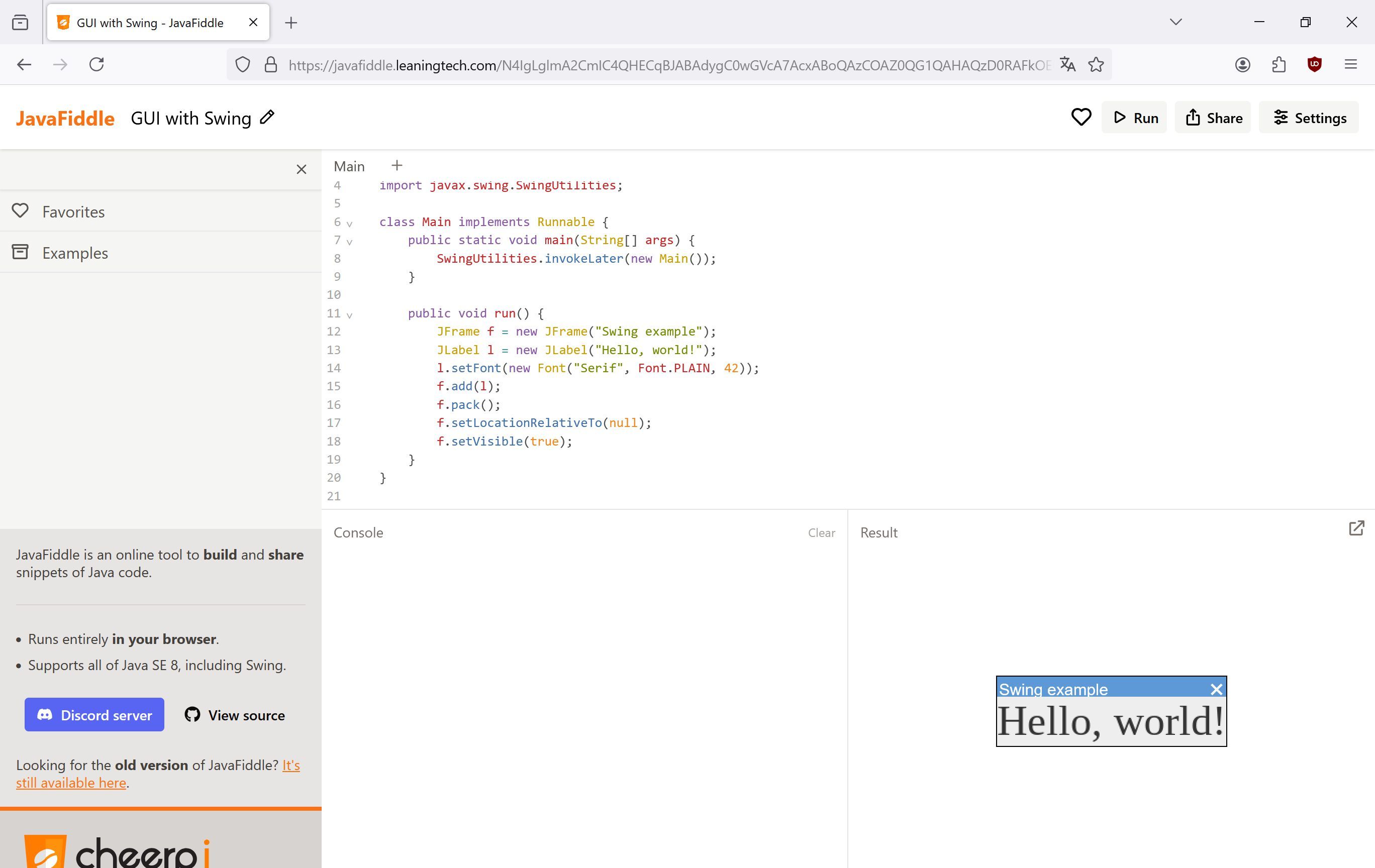
Task: Add a new file tab
Action: point(397,165)
